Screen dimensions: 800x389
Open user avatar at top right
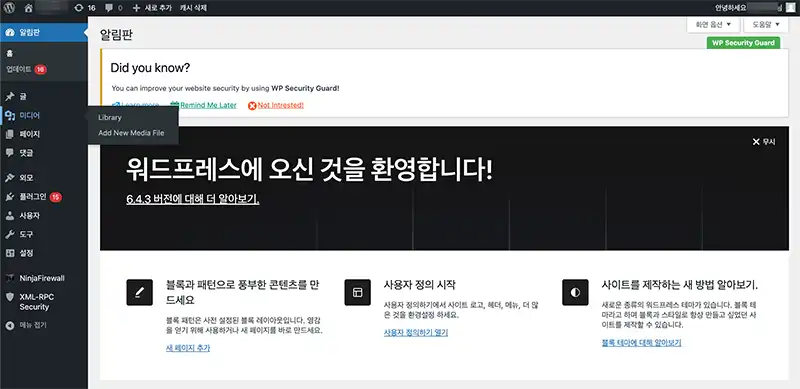pyautogui.click(x=790, y=8)
